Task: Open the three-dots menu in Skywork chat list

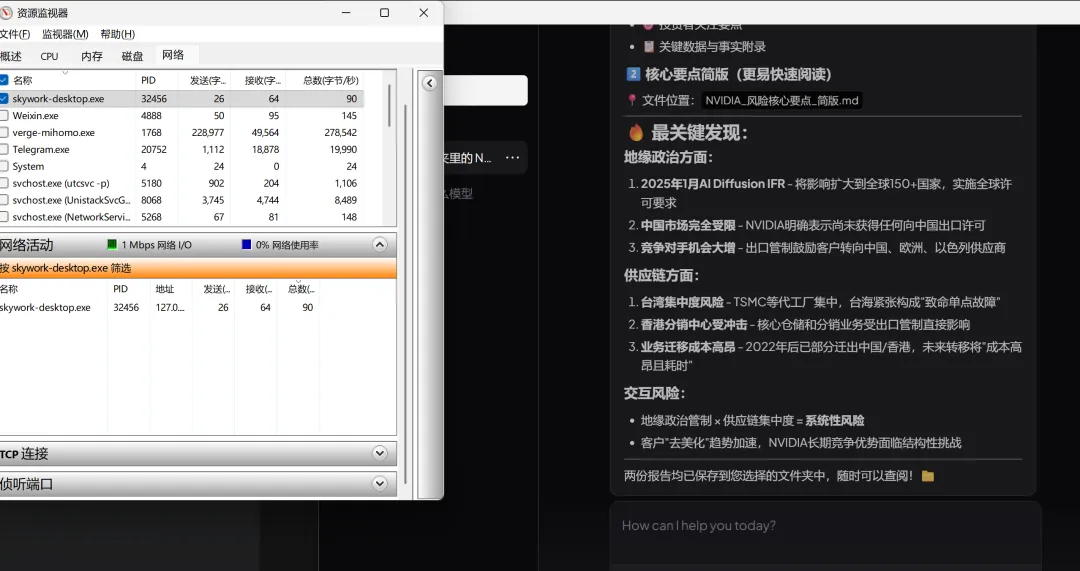Action: [x=512, y=158]
